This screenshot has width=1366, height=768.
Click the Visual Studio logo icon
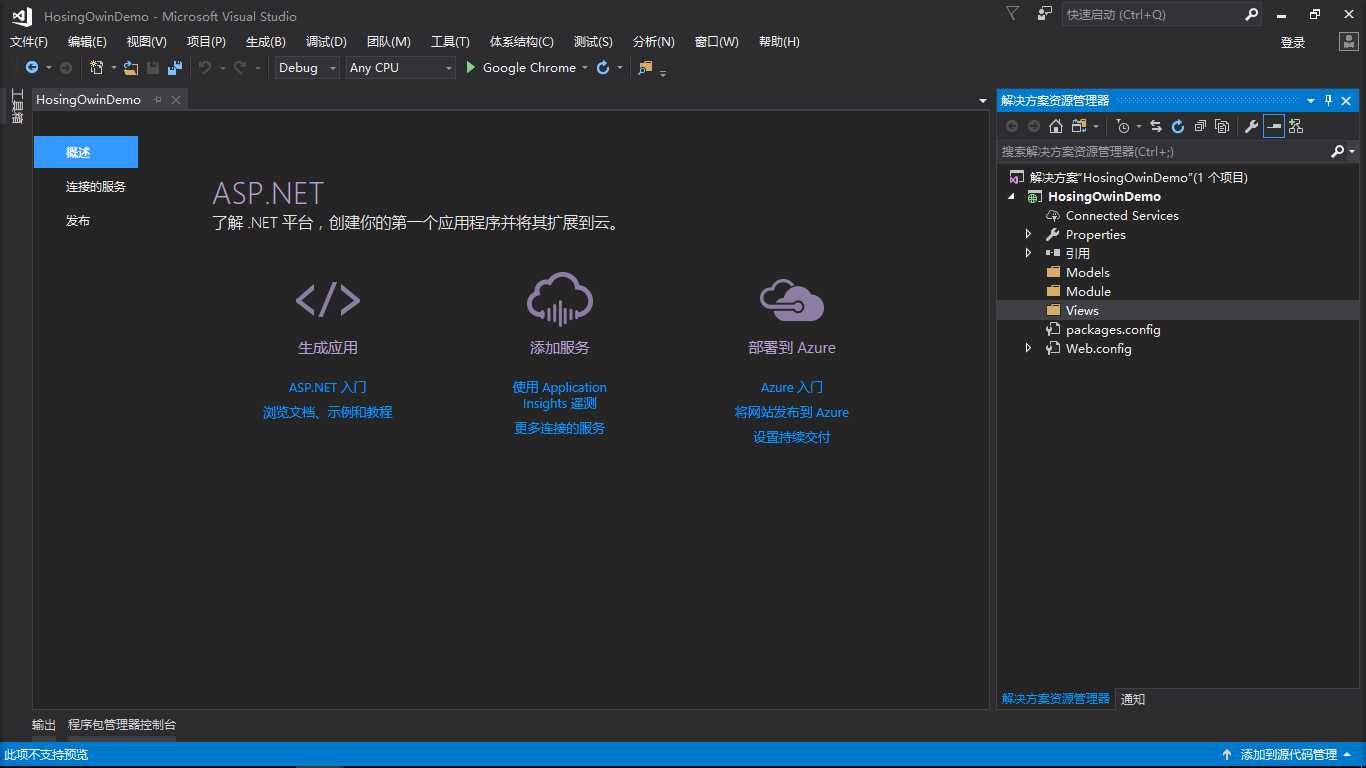pos(22,16)
